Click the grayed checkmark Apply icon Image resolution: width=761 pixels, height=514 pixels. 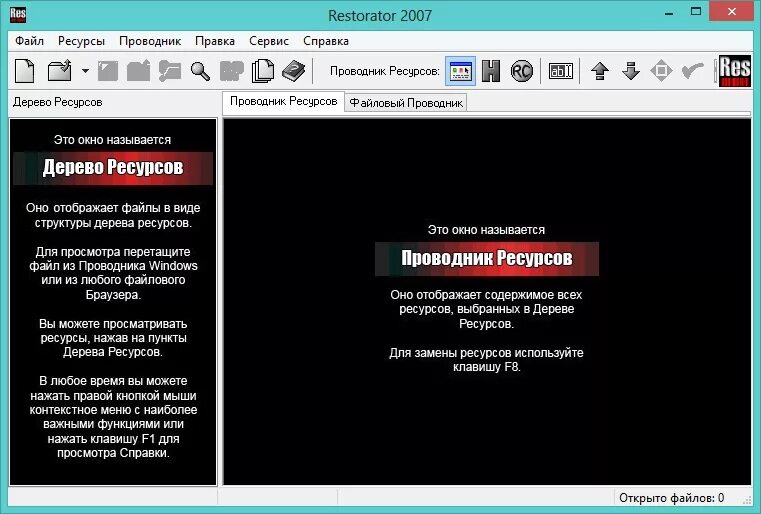tap(693, 71)
